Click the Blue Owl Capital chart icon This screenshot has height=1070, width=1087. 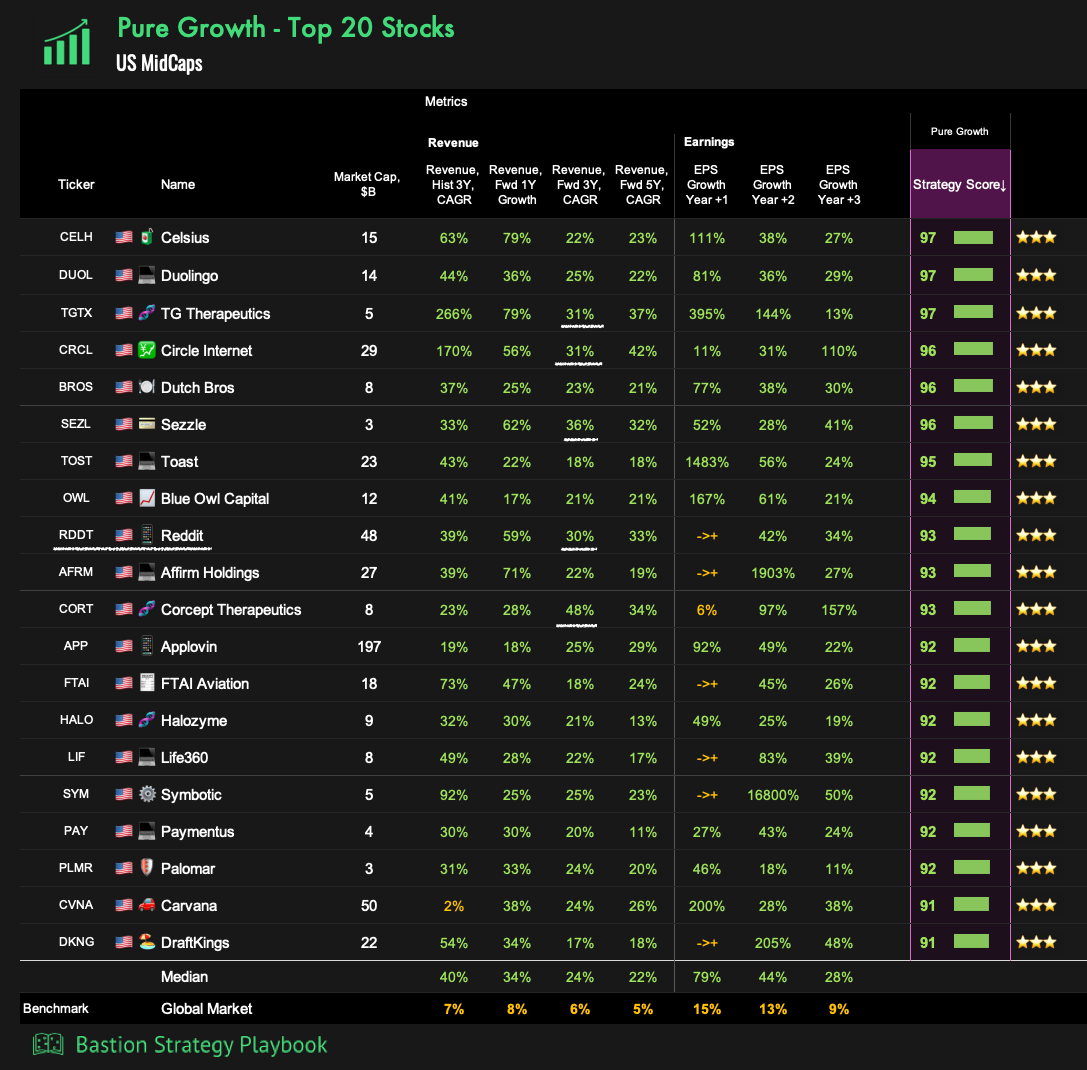click(146, 497)
